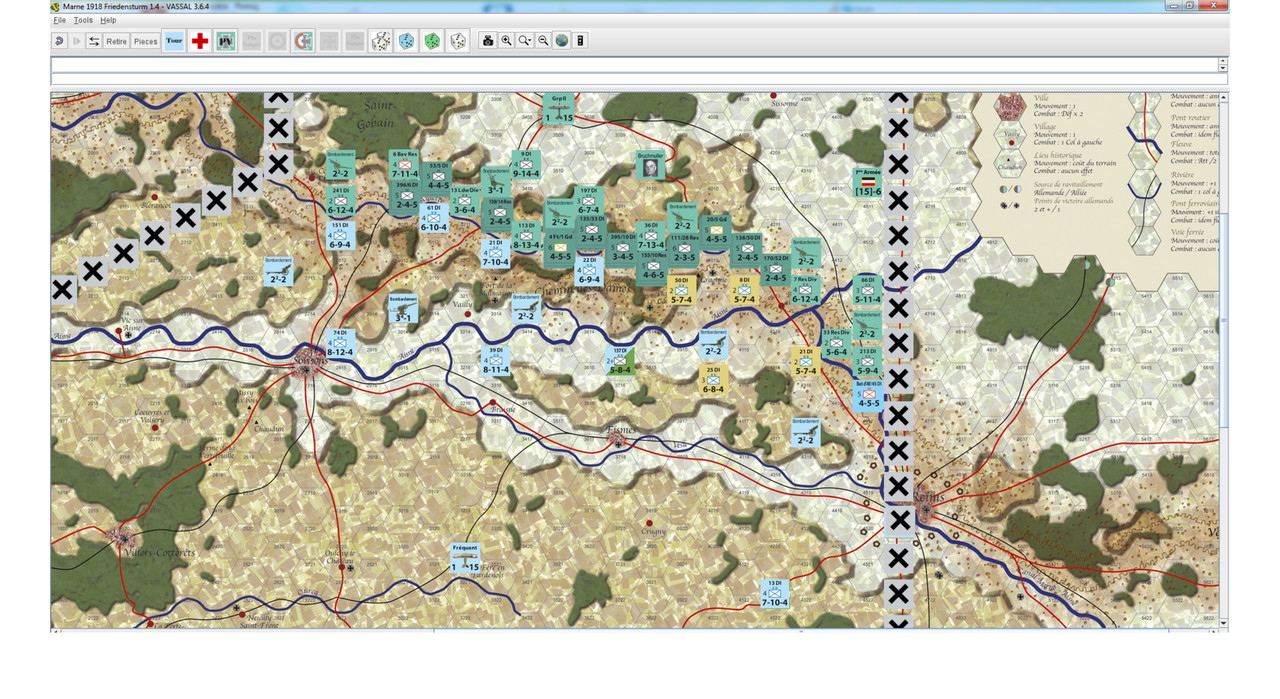Select the 61 DI counter
The width and height of the screenshot is (1280, 699).
tap(433, 218)
